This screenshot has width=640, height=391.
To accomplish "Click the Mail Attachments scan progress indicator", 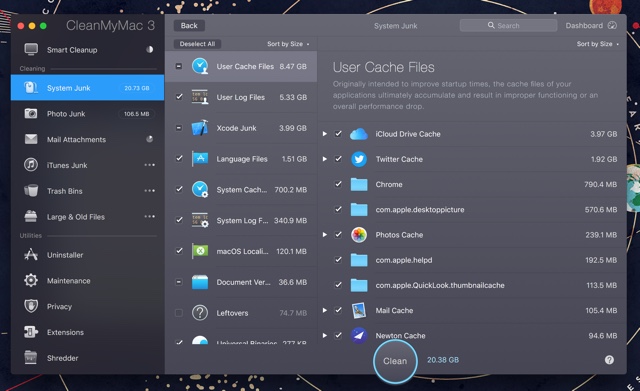I will pyautogui.click(x=150, y=139).
